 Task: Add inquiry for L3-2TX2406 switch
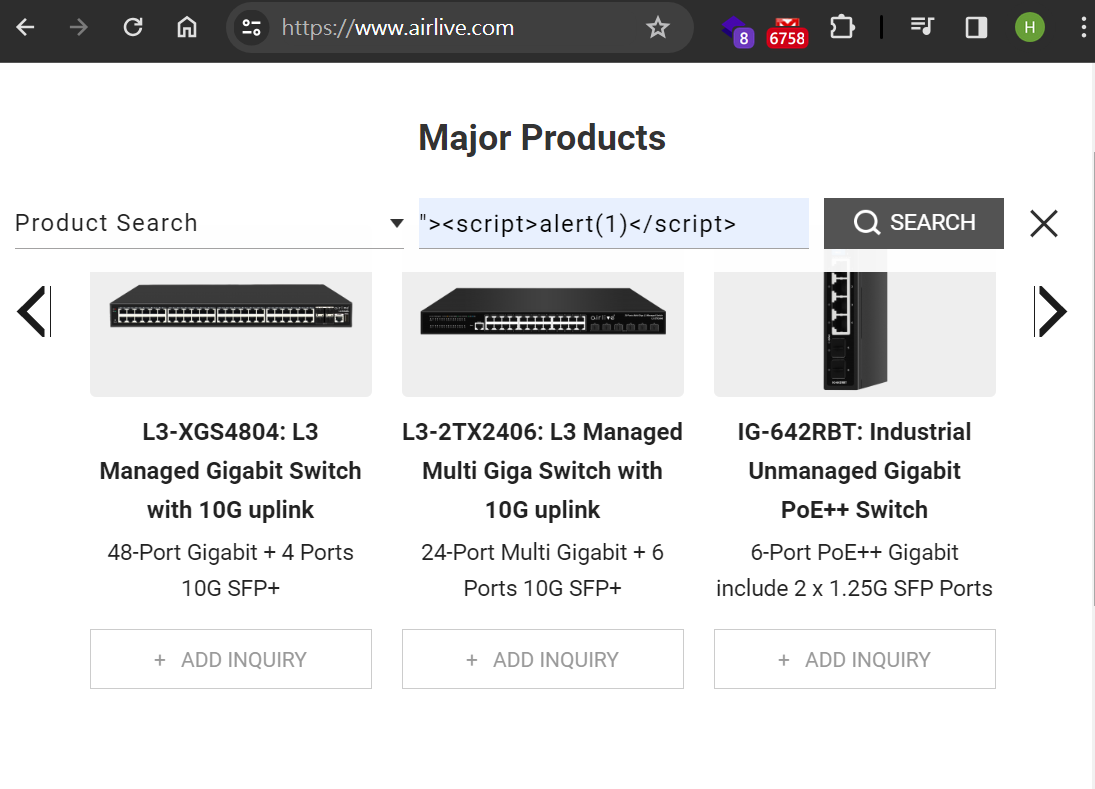click(543, 659)
